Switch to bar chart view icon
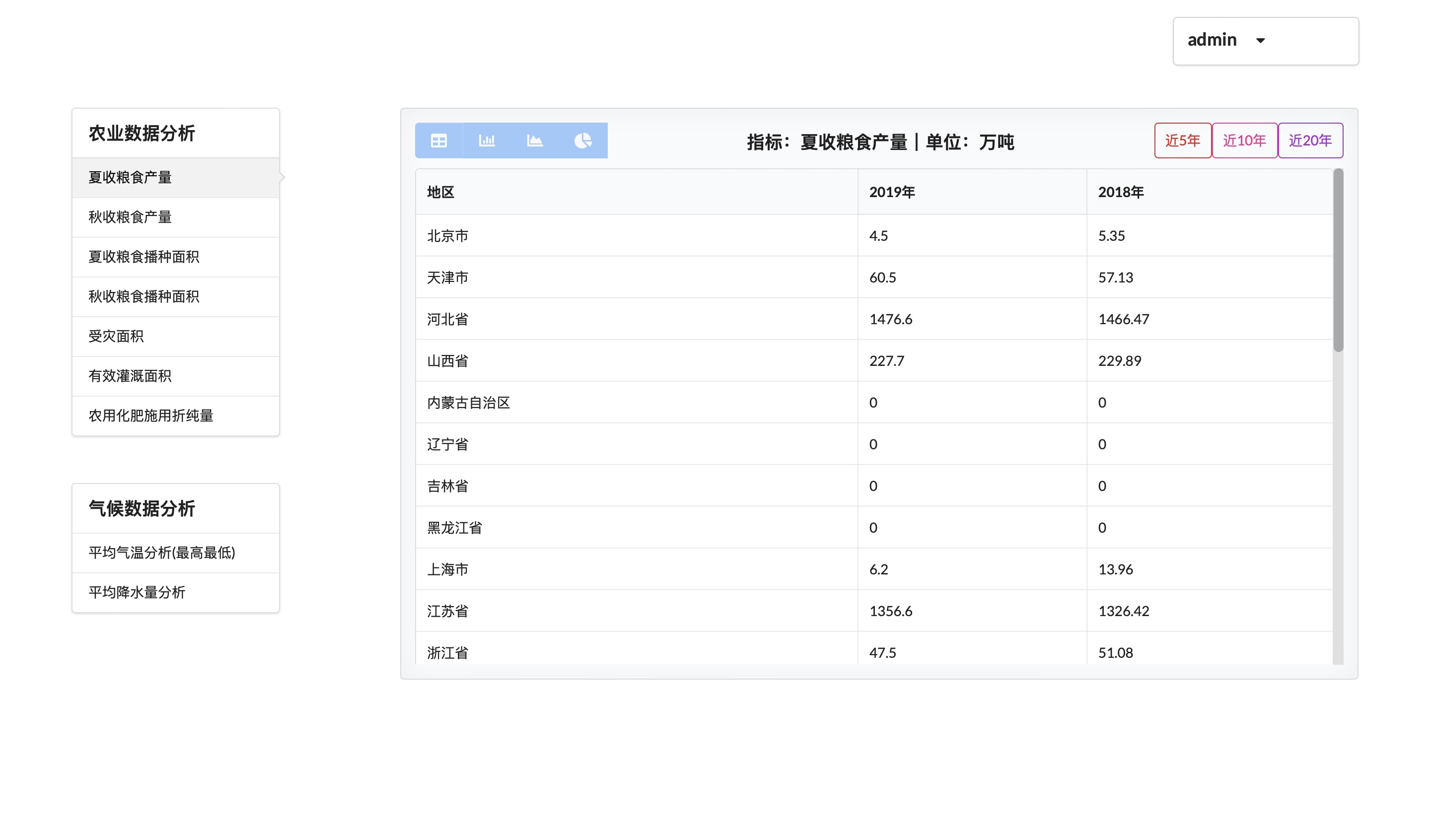The height and width of the screenshot is (840, 1430). pos(487,140)
